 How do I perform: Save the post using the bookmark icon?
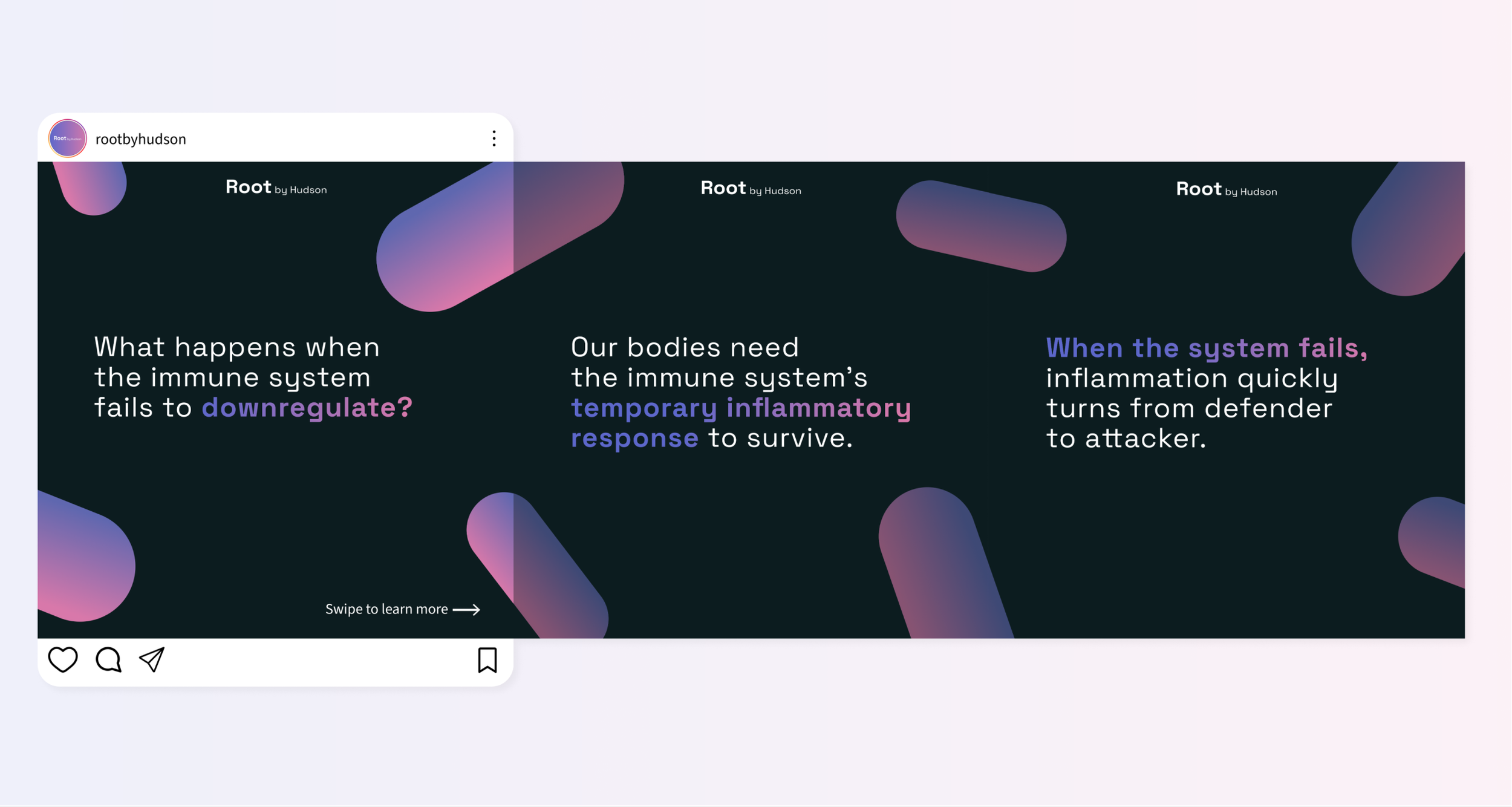(487, 660)
